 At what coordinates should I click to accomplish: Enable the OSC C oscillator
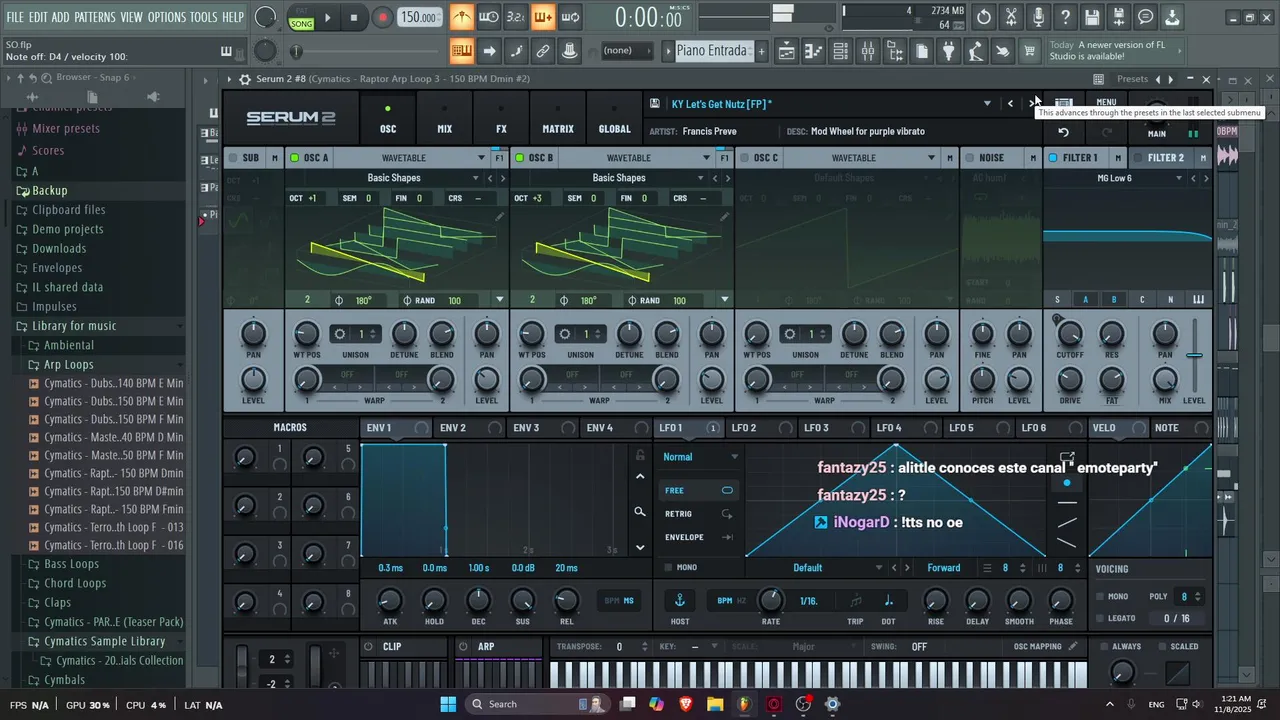[x=744, y=158]
